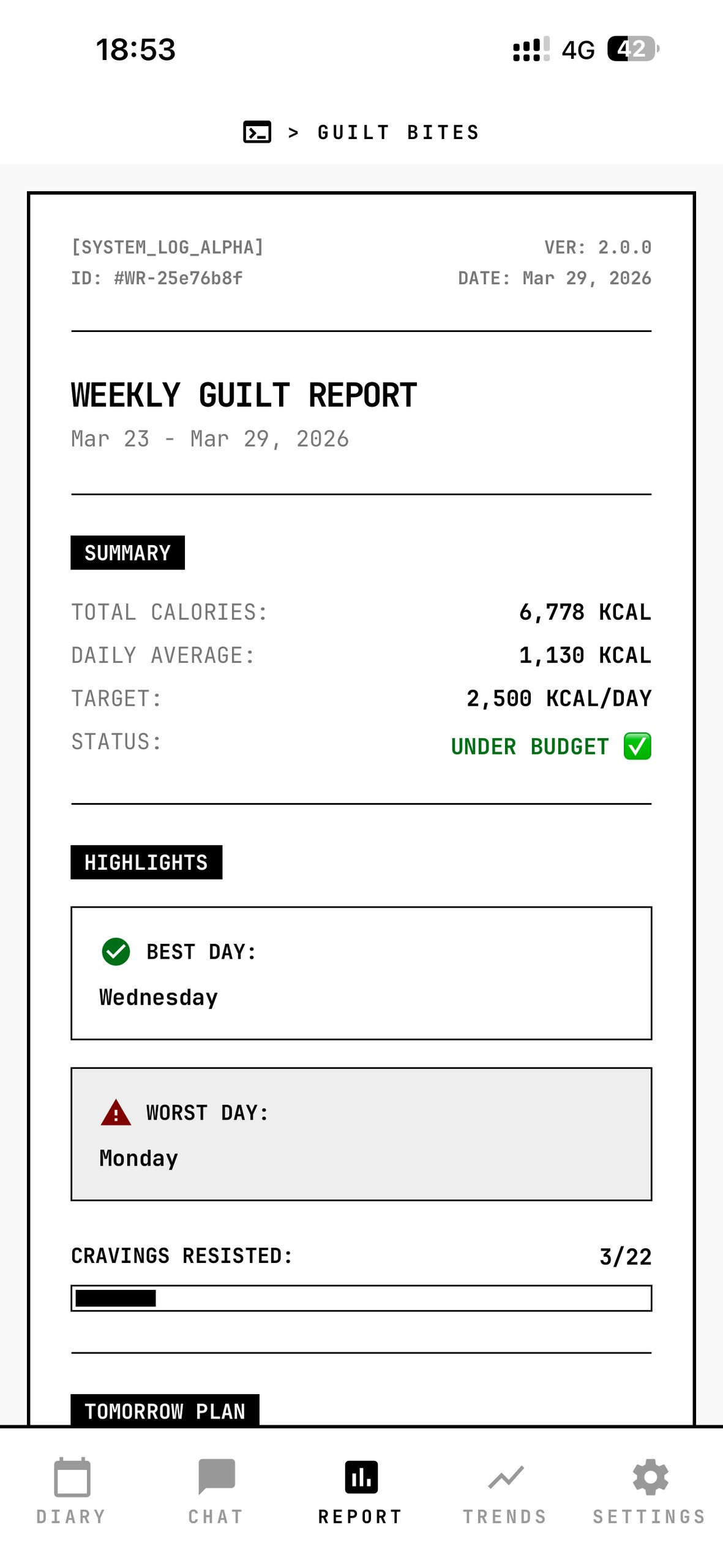
Task: Open the Trends line graph icon
Action: [x=506, y=1477]
